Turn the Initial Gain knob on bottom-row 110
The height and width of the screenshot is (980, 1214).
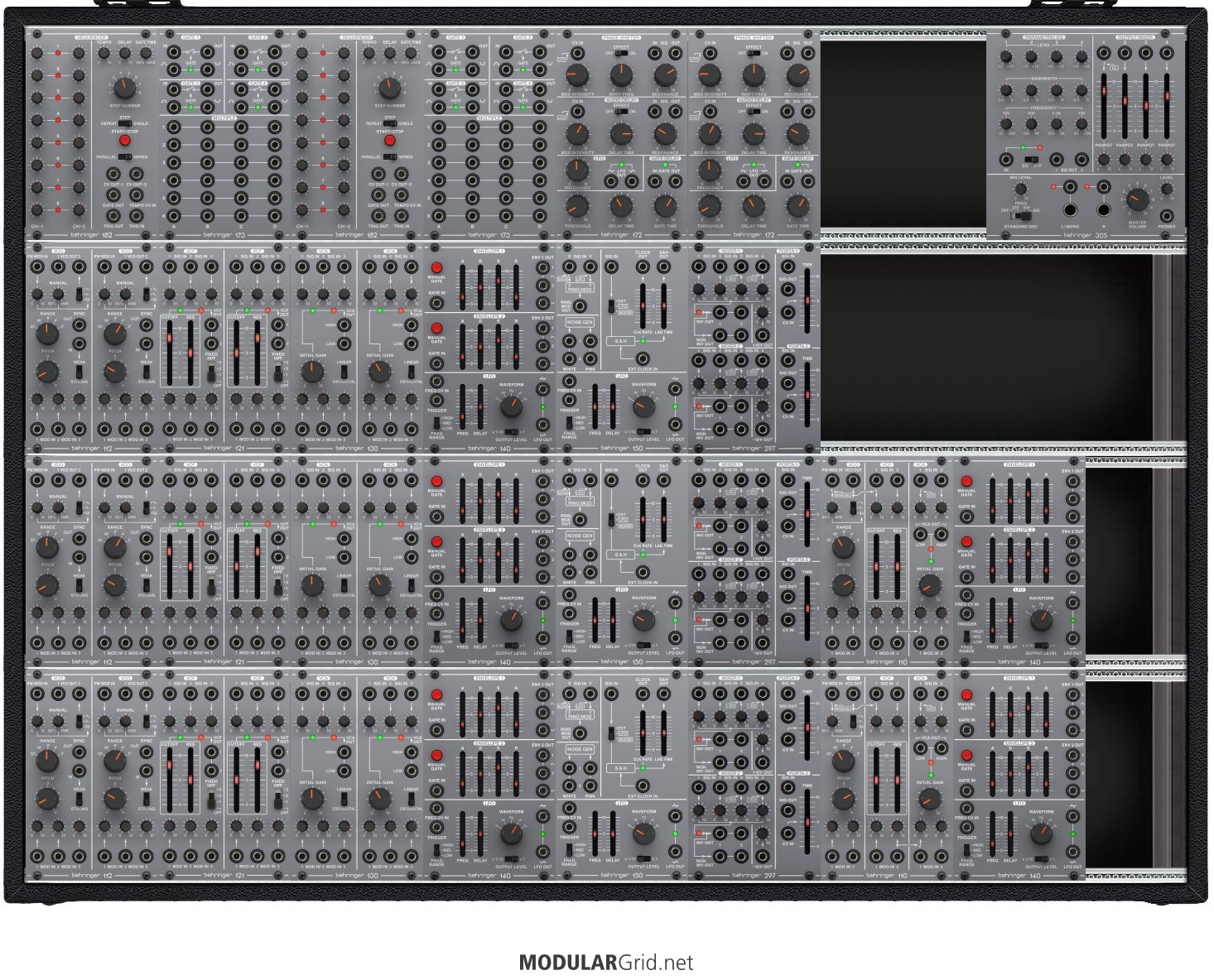(929, 799)
